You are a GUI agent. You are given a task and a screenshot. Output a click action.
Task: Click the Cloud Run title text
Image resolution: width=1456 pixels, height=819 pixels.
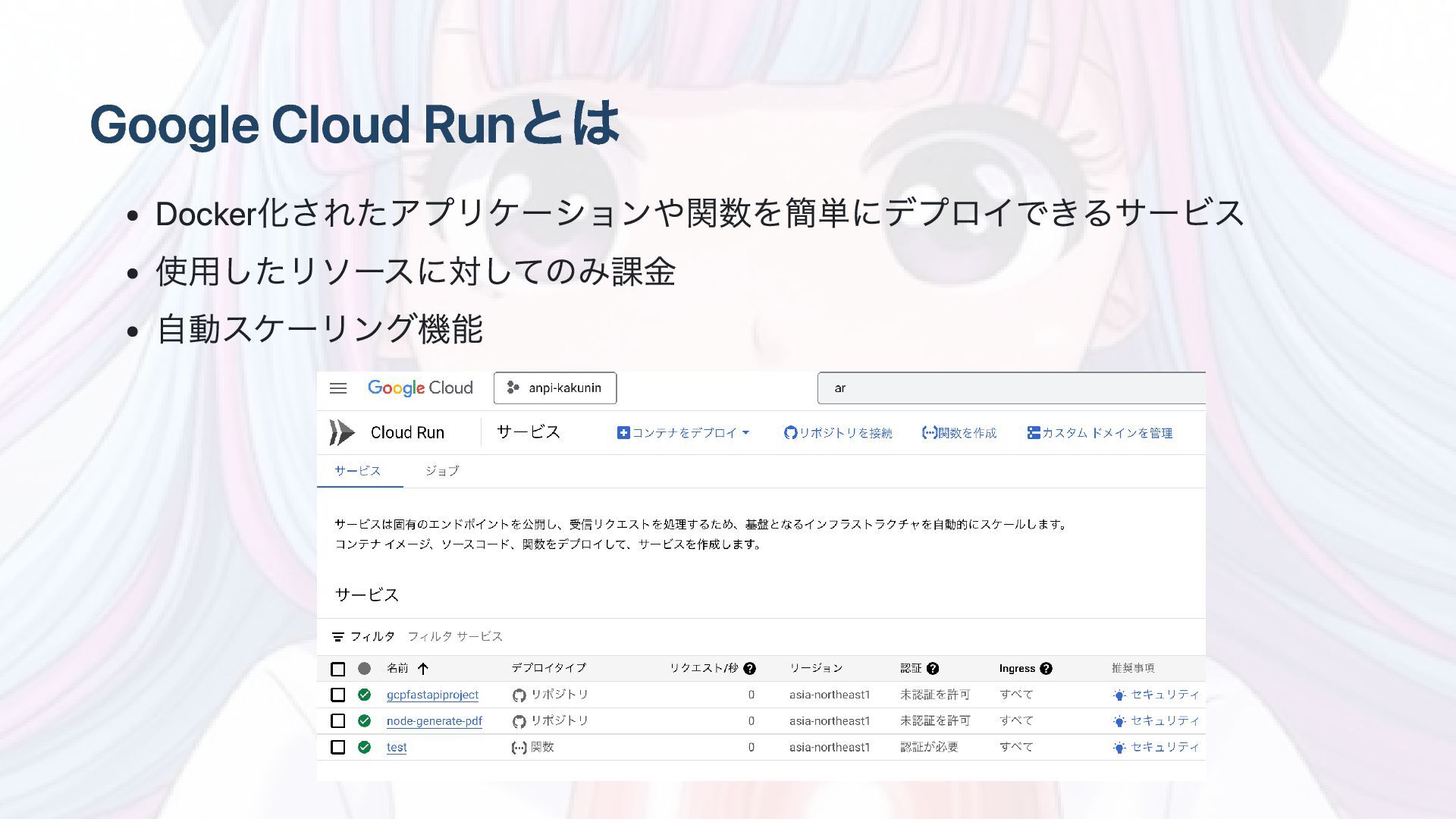pos(407,432)
